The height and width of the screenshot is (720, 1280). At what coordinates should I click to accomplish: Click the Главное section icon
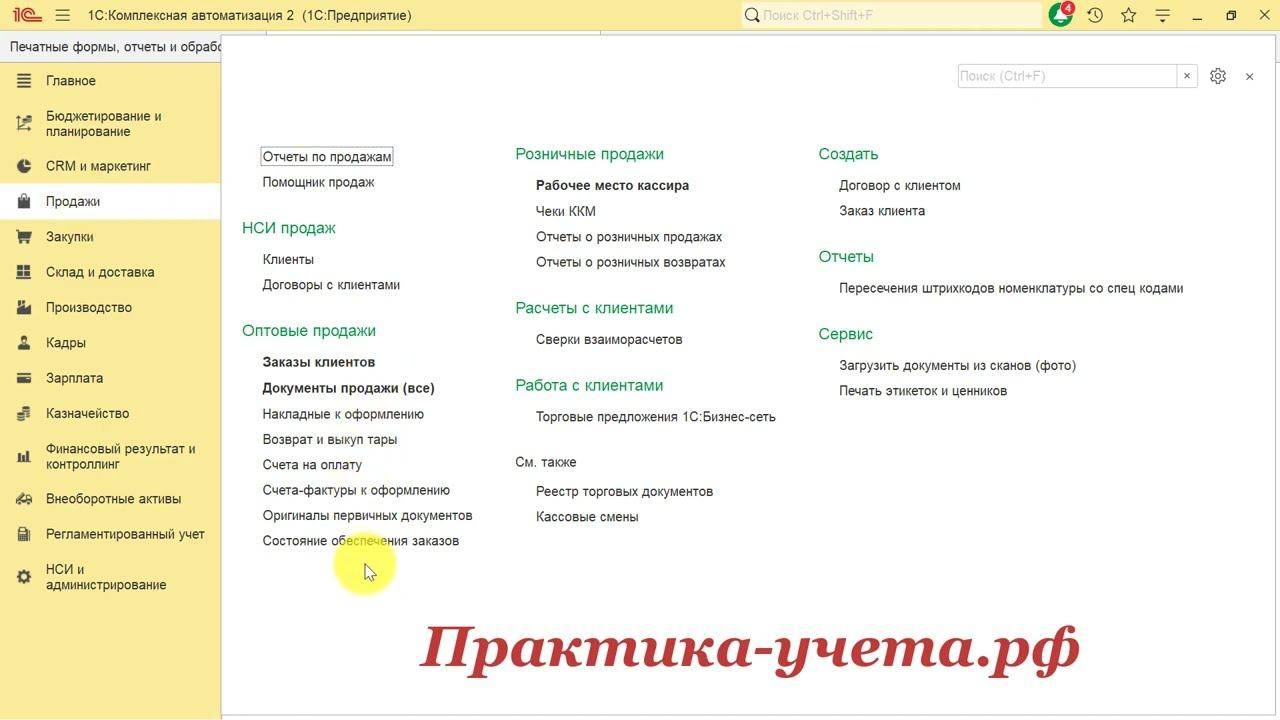point(24,81)
